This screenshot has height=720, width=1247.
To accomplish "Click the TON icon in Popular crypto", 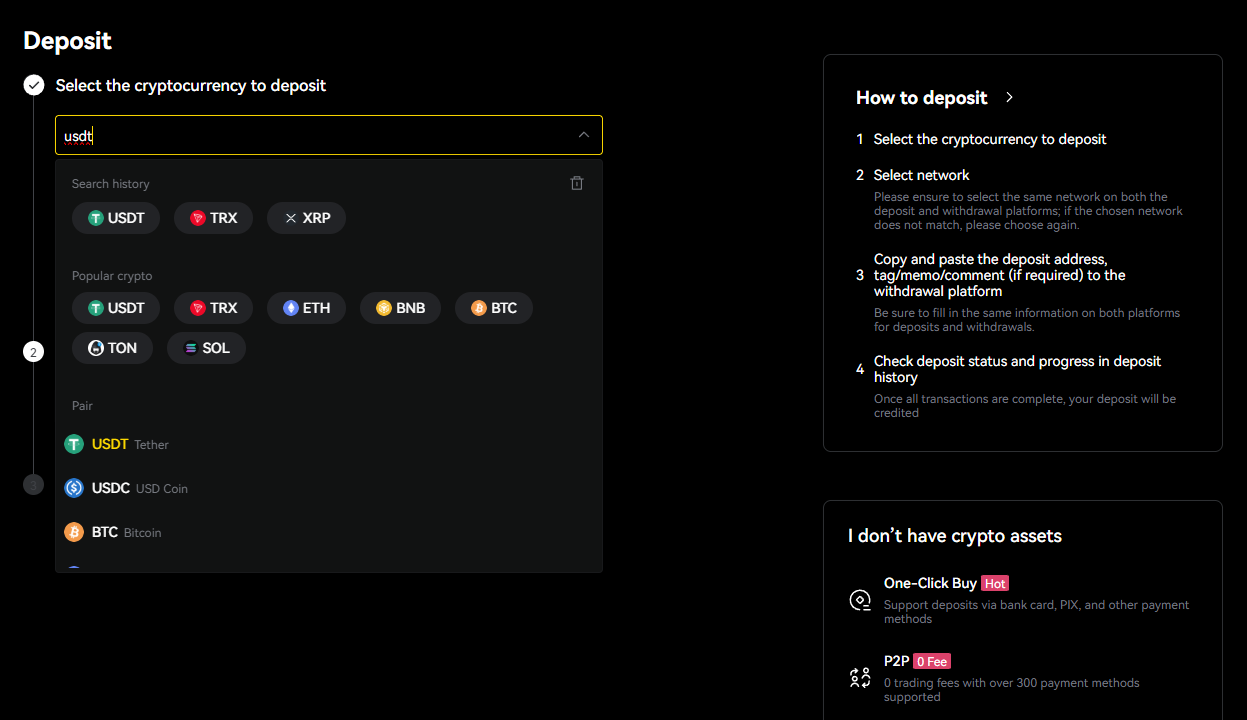I will pos(96,348).
